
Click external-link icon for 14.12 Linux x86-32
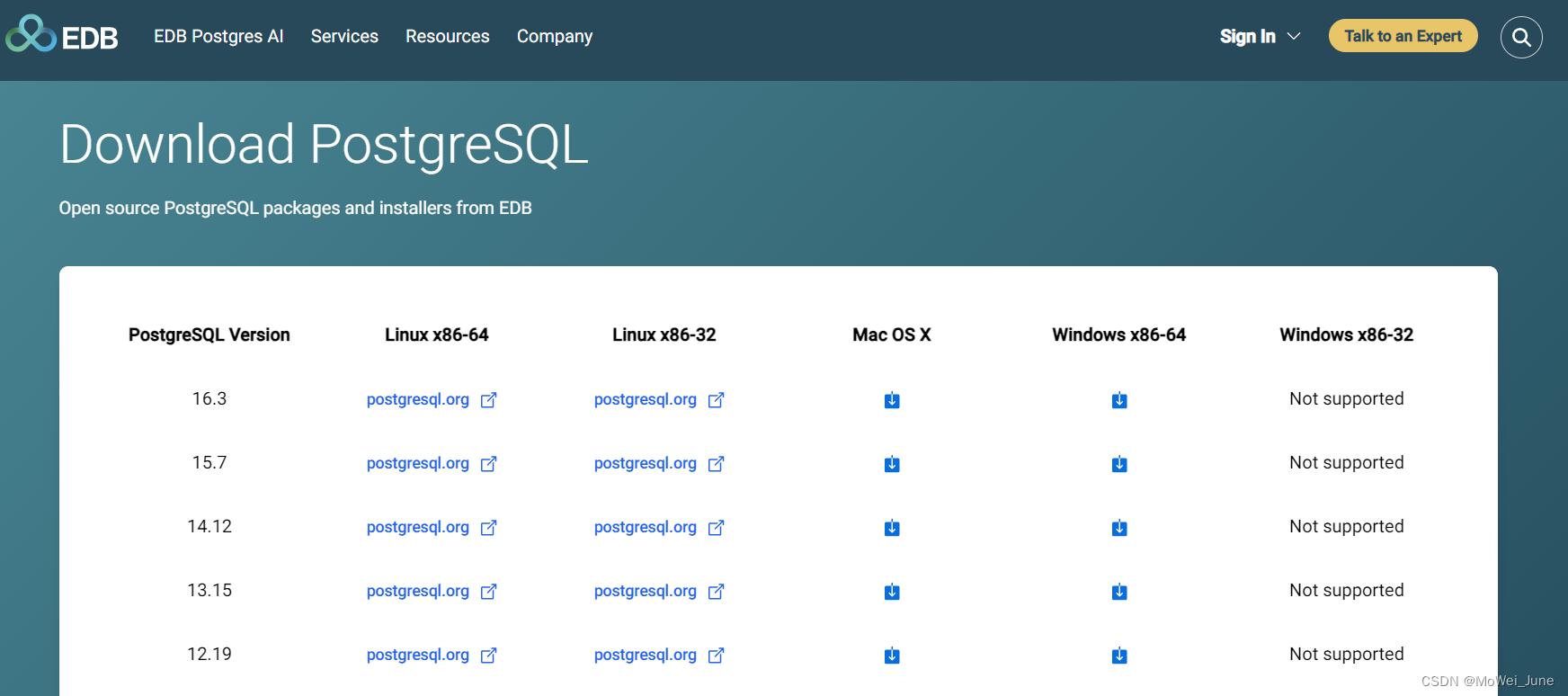(716, 528)
